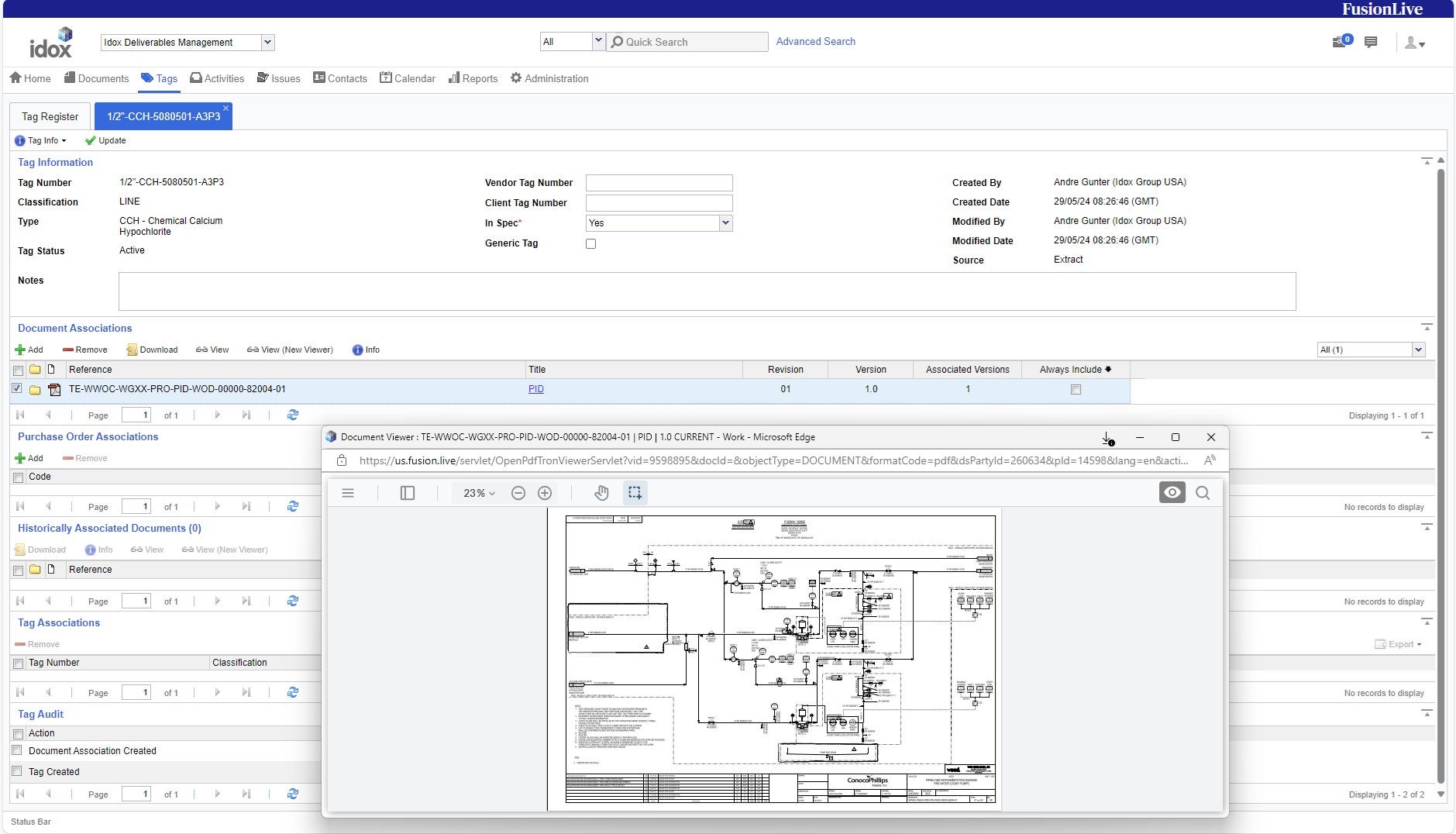Toggle the viewer left panel icon

(407, 493)
